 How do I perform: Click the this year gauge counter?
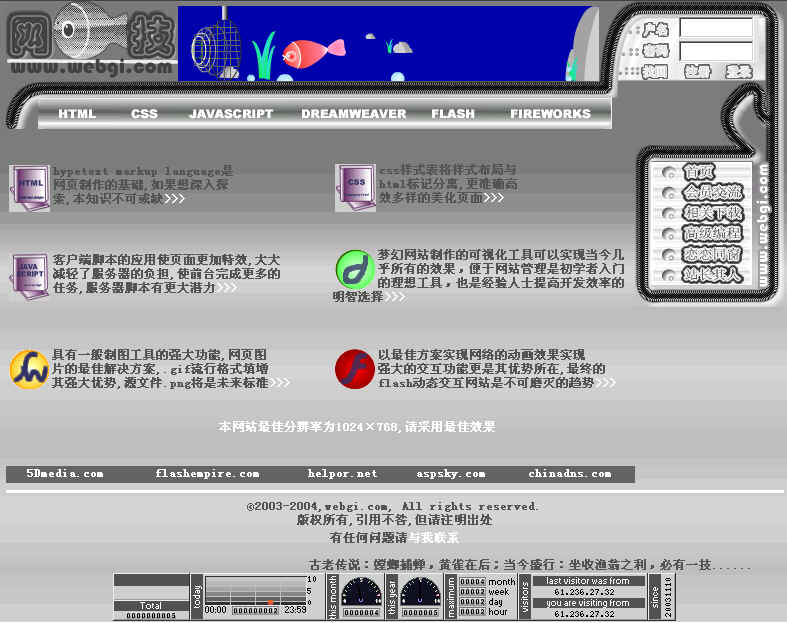[421, 597]
